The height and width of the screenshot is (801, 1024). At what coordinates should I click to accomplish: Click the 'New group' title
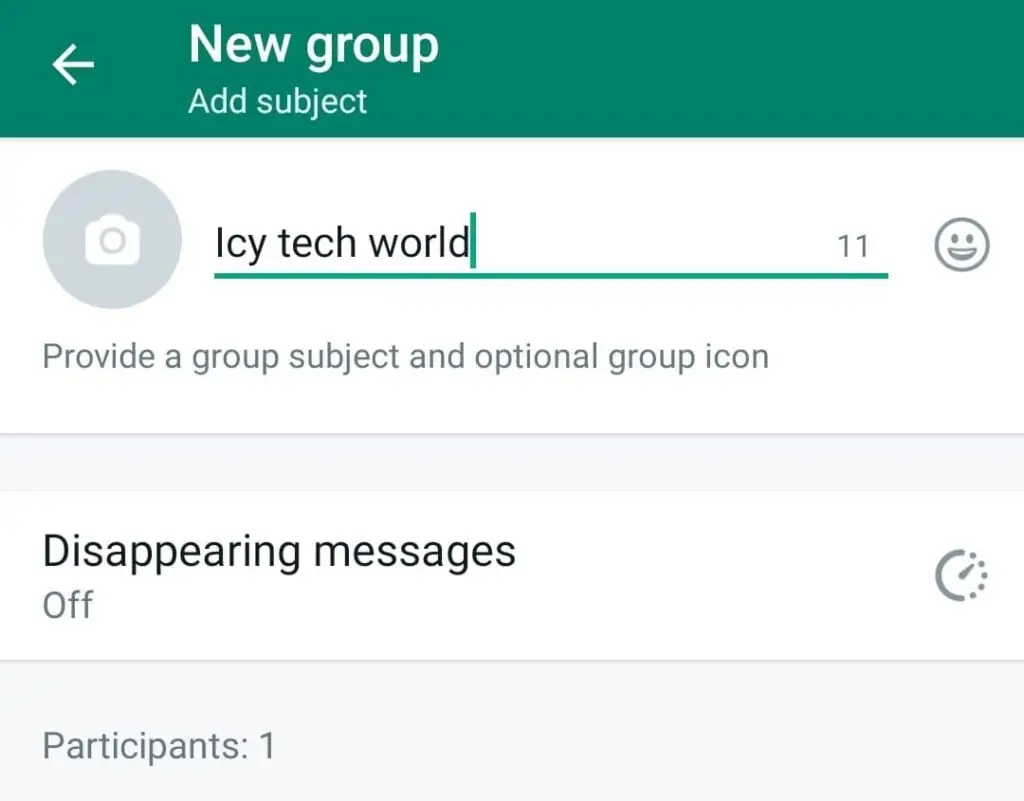(x=313, y=46)
